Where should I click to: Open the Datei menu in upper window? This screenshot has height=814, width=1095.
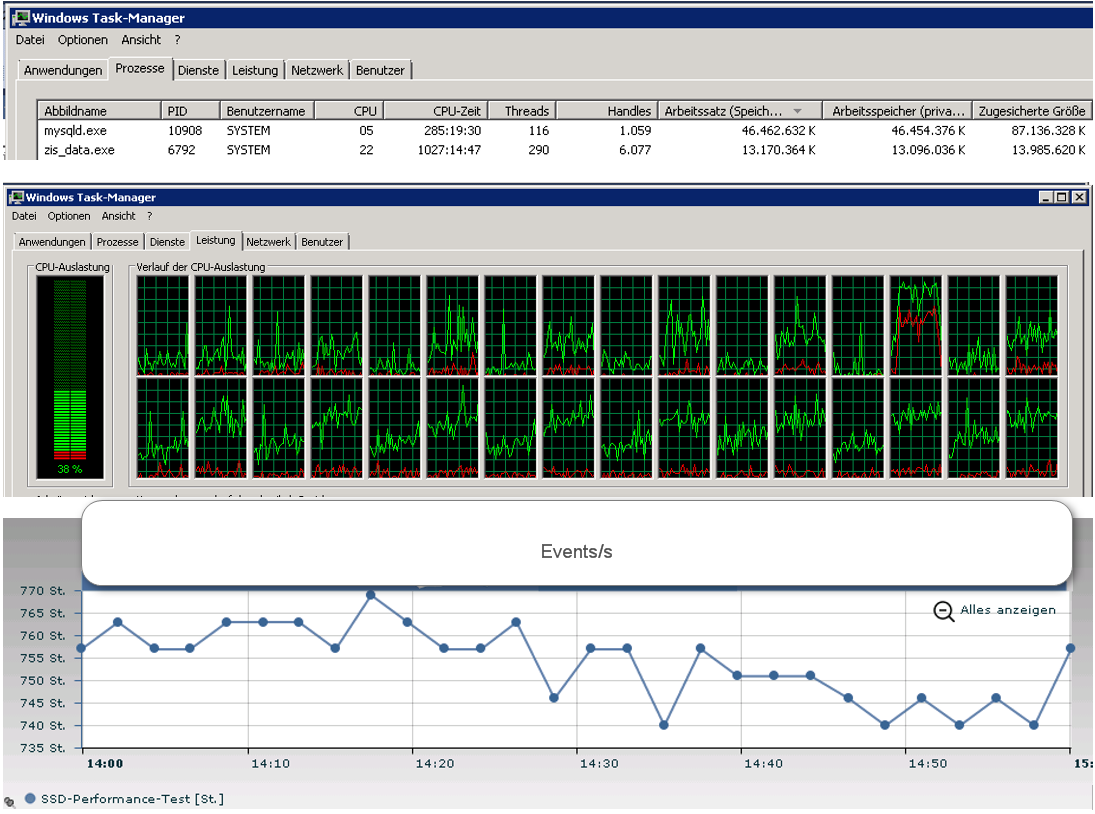[30, 40]
